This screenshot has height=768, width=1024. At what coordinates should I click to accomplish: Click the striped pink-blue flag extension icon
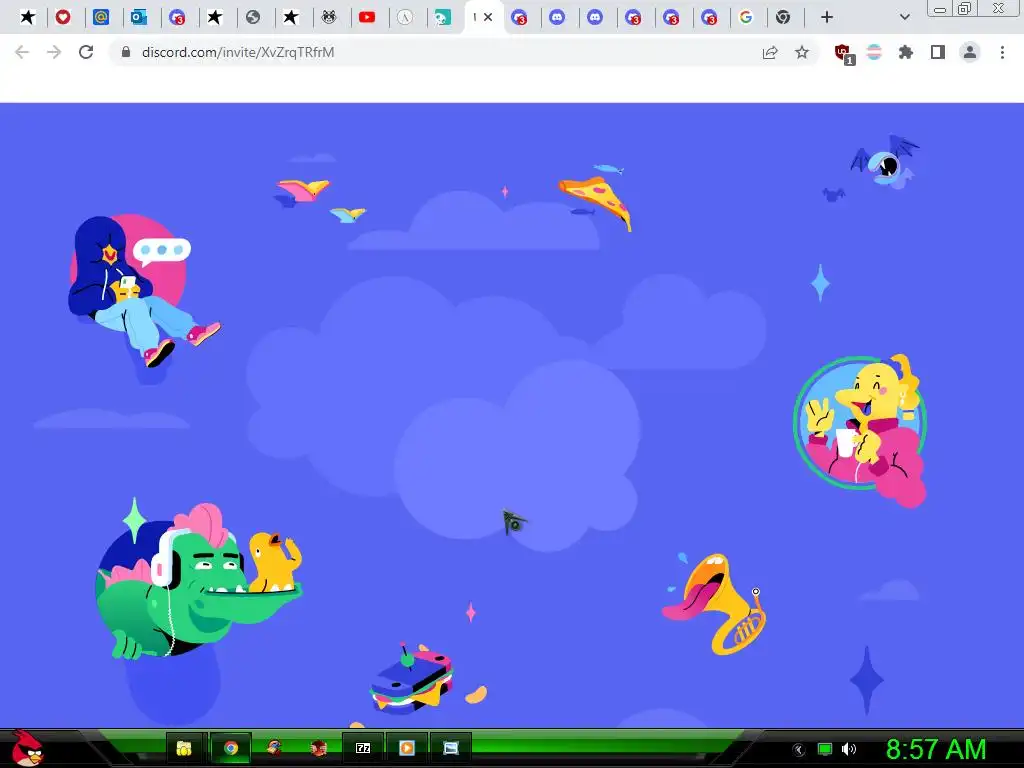click(874, 52)
